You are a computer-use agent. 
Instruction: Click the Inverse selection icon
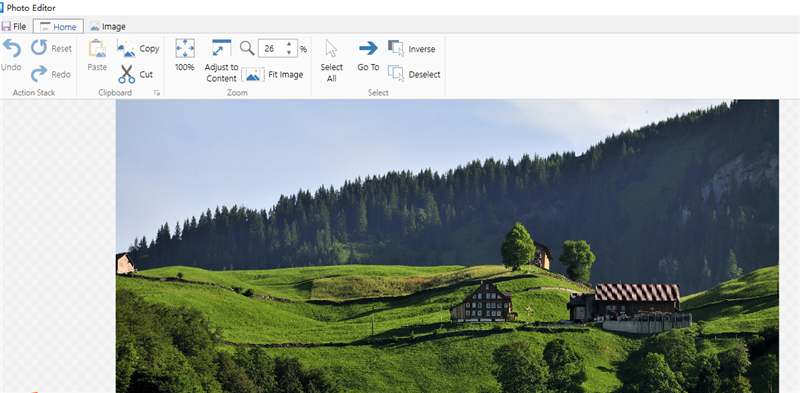396,48
